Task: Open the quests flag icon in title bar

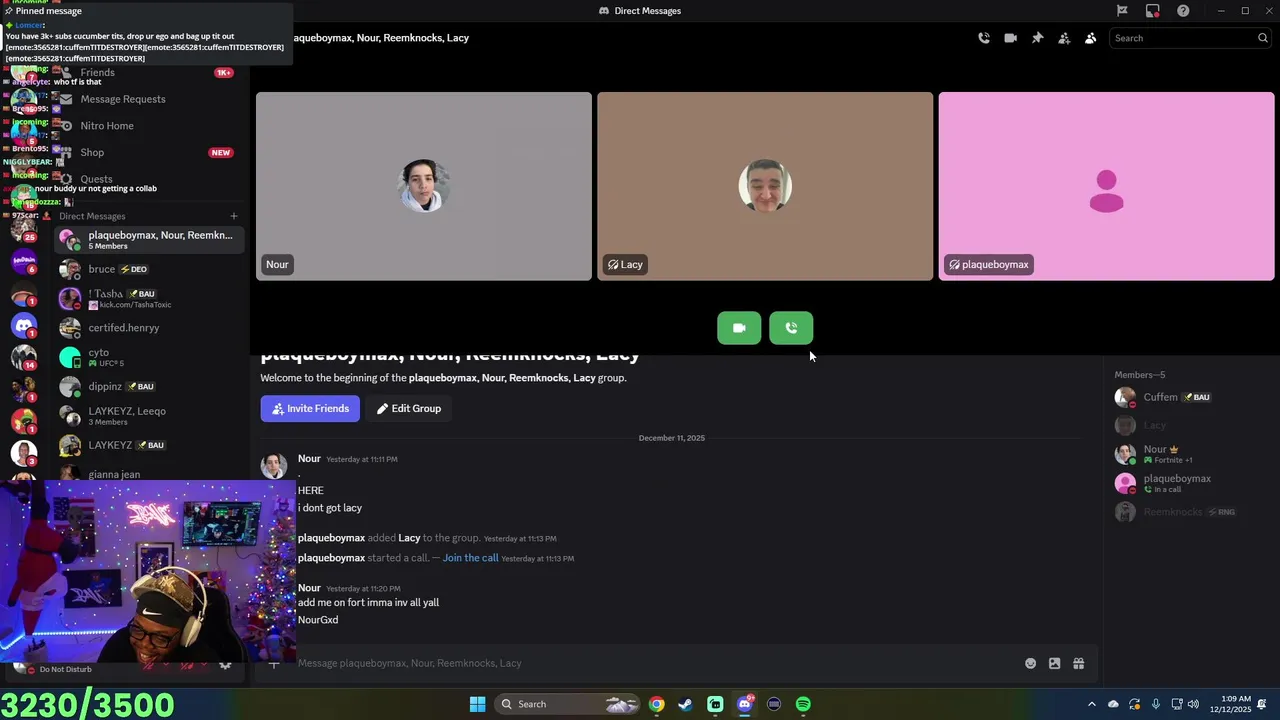Action: pyautogui.click(x=1122, y=11)
